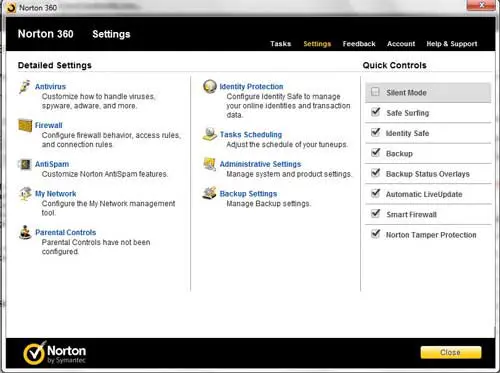Uncheck the Safe Surfing checkbox

pos(376,112)
